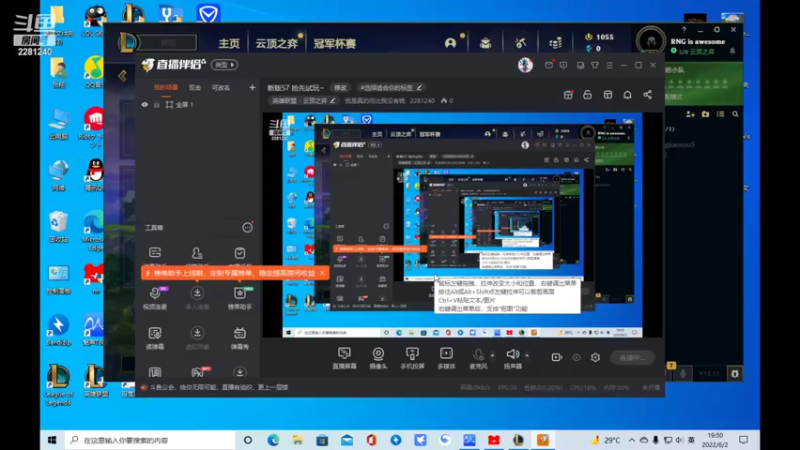
Task: Add a 手机投屏 phone cast source
Action: 412,358
